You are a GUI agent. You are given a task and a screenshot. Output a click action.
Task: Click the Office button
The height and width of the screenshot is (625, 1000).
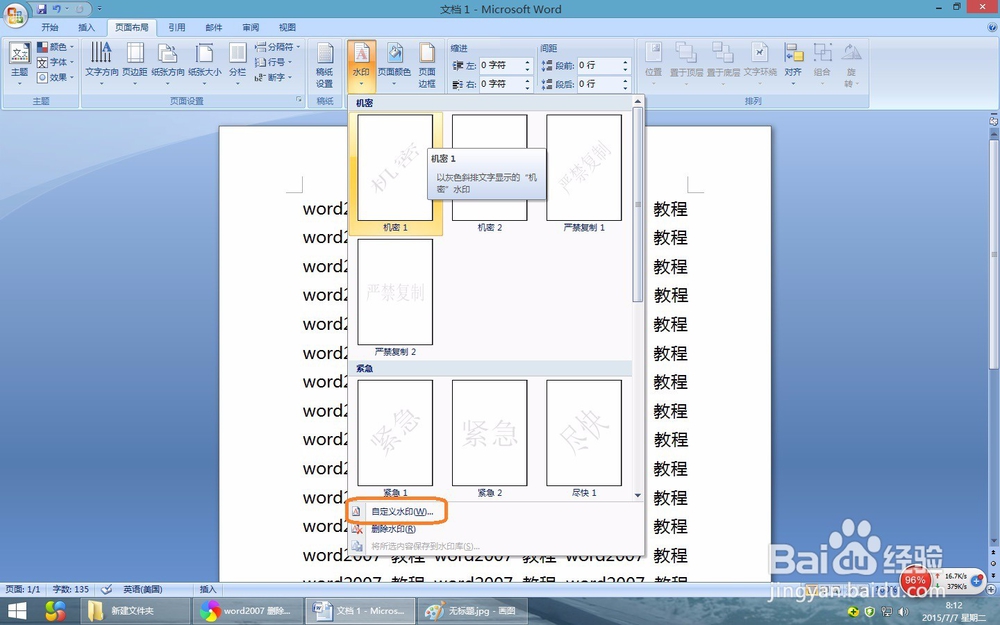[x=14, y=15]
